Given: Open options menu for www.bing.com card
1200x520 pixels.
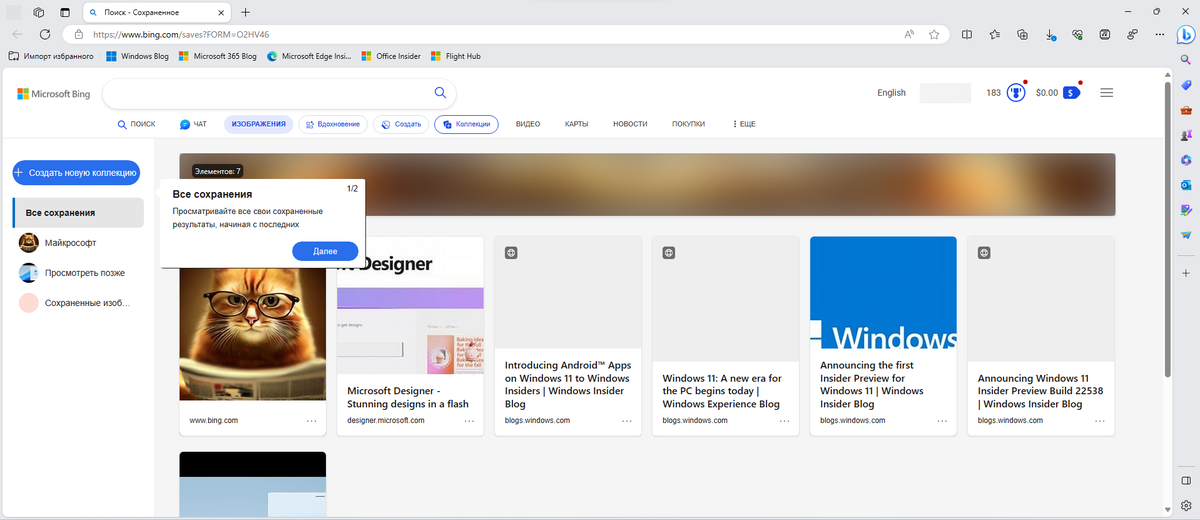Looking at the screenshot, I should tap(312, 421).
